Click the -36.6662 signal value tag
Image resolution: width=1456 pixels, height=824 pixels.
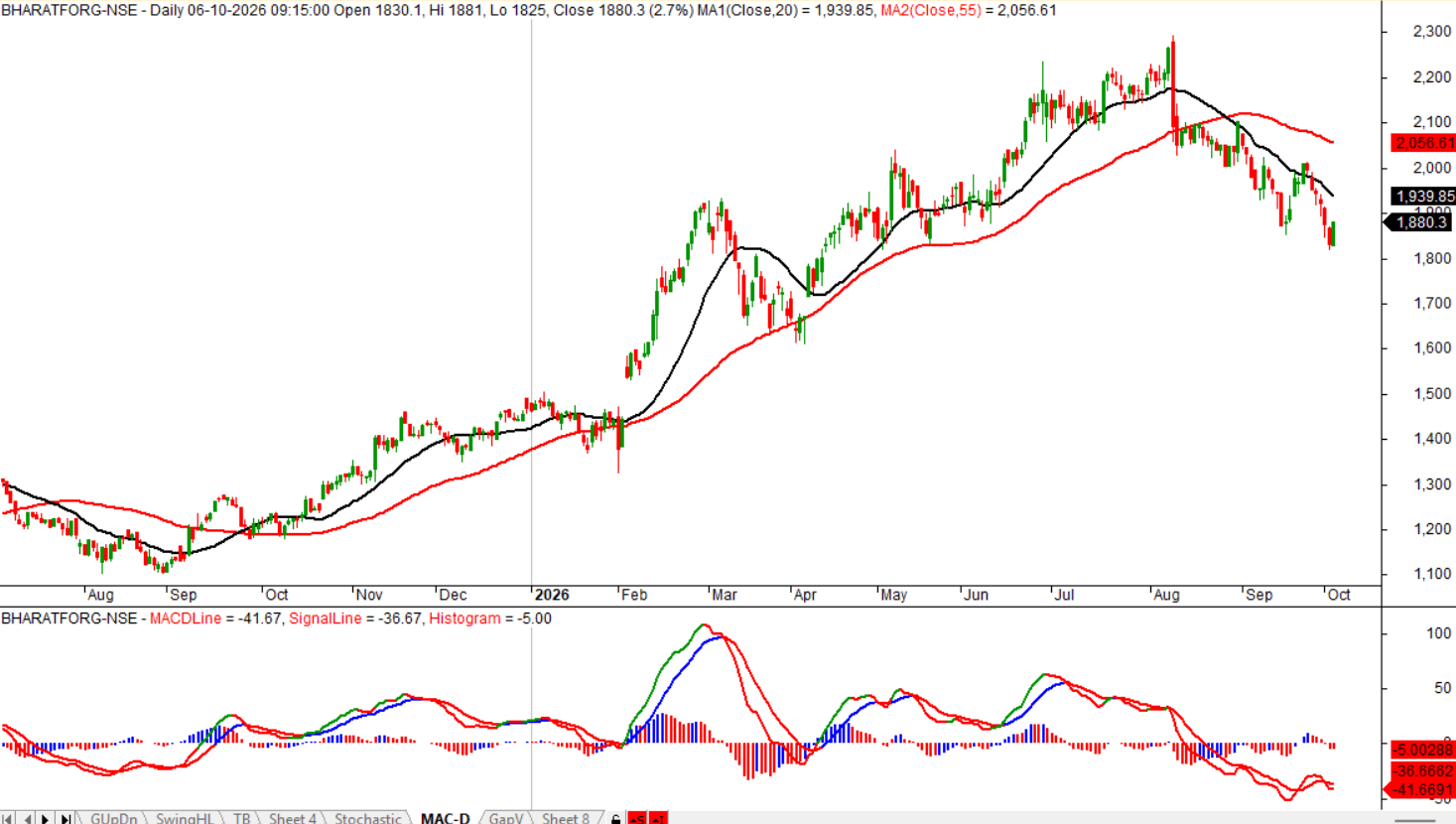[x=1422, y=770]
